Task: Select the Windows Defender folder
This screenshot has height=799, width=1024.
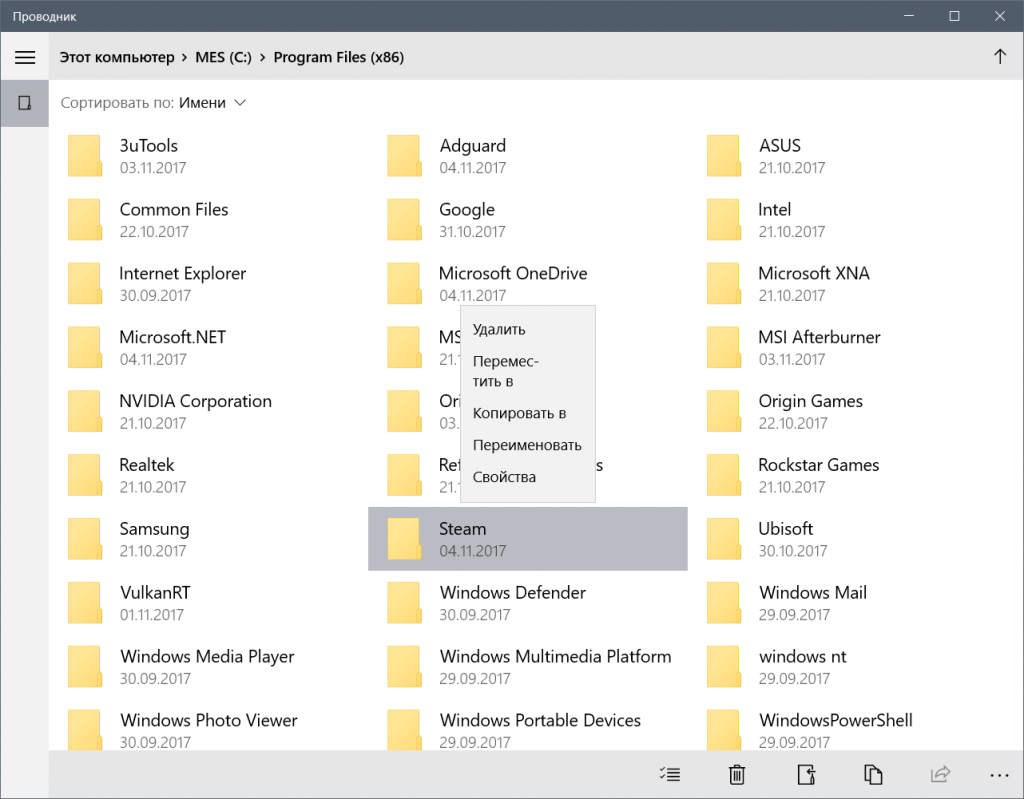Action: 512,602
